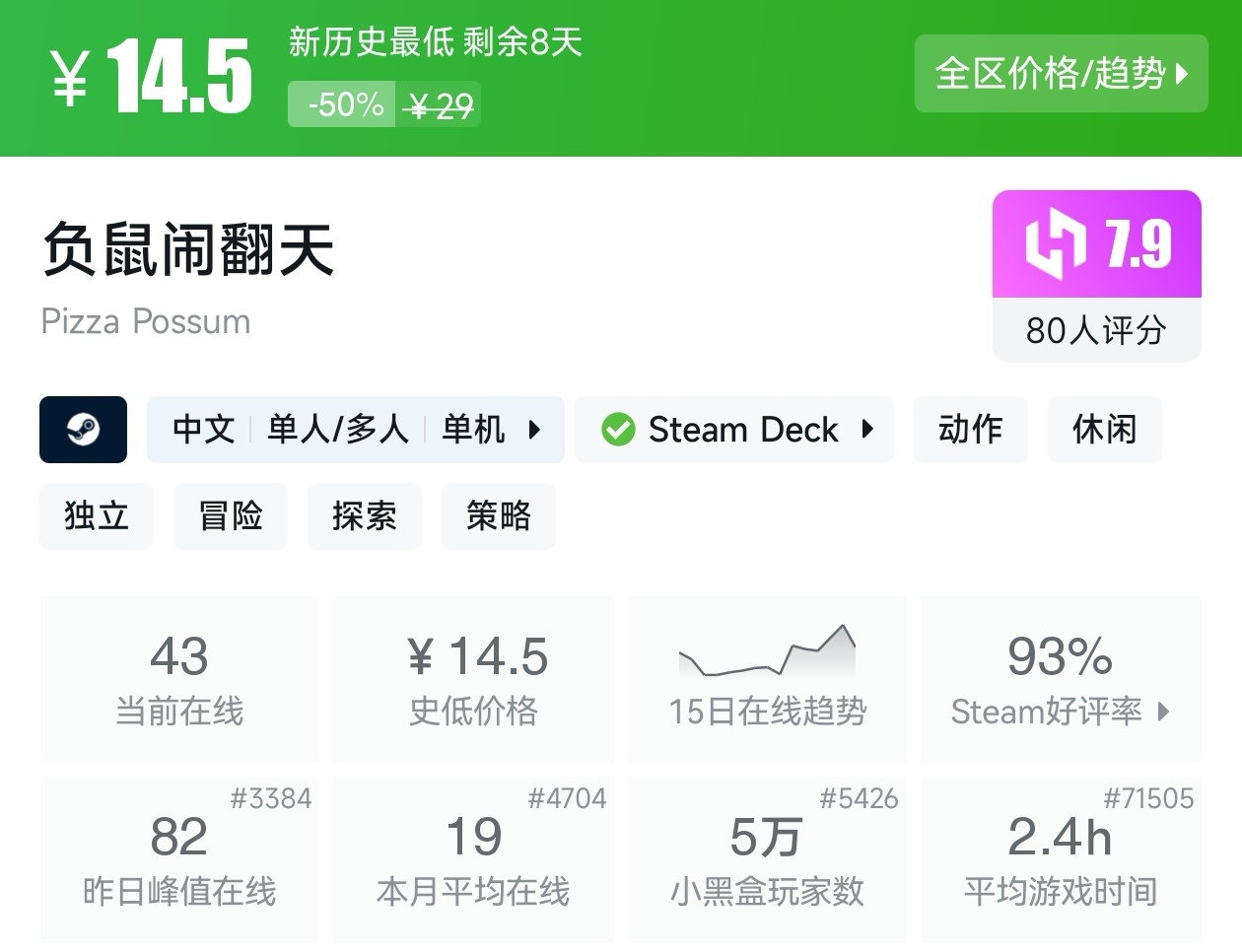
Task: Click the English name Pizza Possum
Action: [146, 321]
